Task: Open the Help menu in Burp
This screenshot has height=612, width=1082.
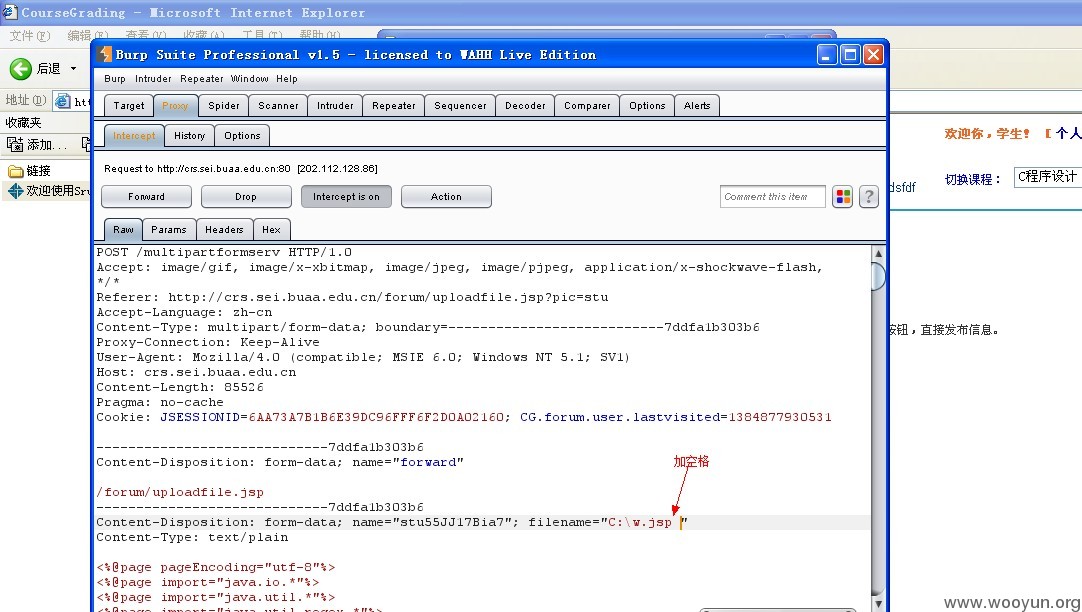Action: pyautogui.click(x=287, y=79)
